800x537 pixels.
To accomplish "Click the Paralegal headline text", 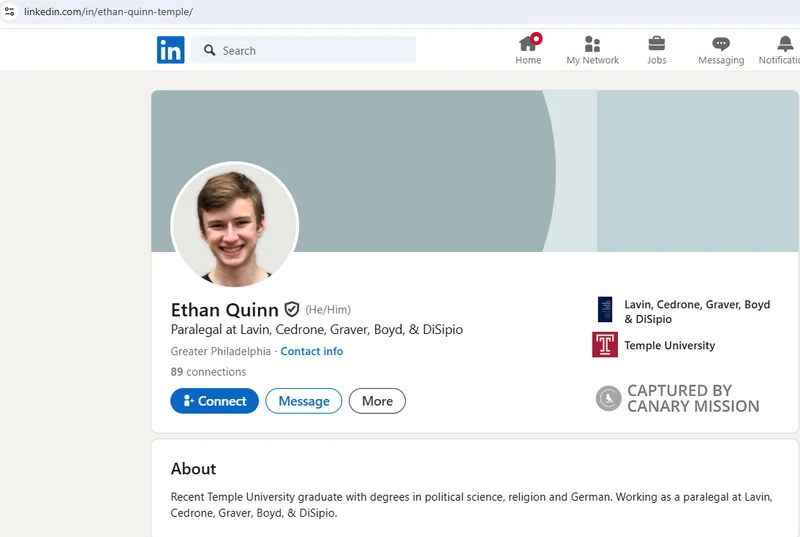I will (x=317, y=329).
